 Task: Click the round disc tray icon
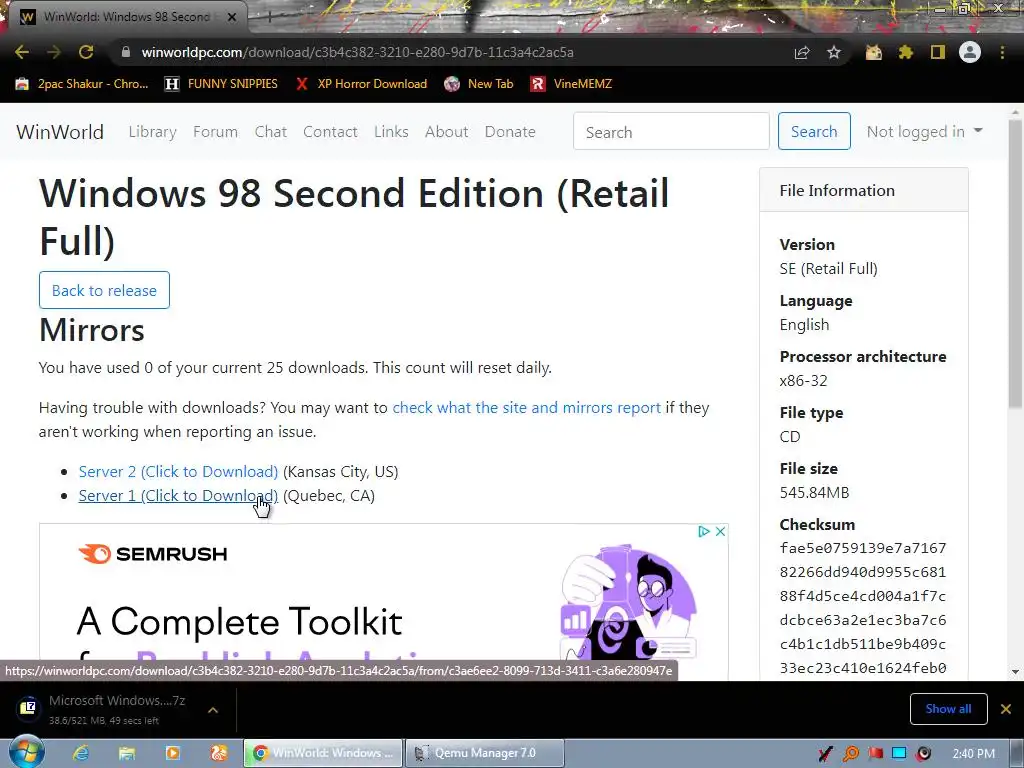[x=923, y=754]
